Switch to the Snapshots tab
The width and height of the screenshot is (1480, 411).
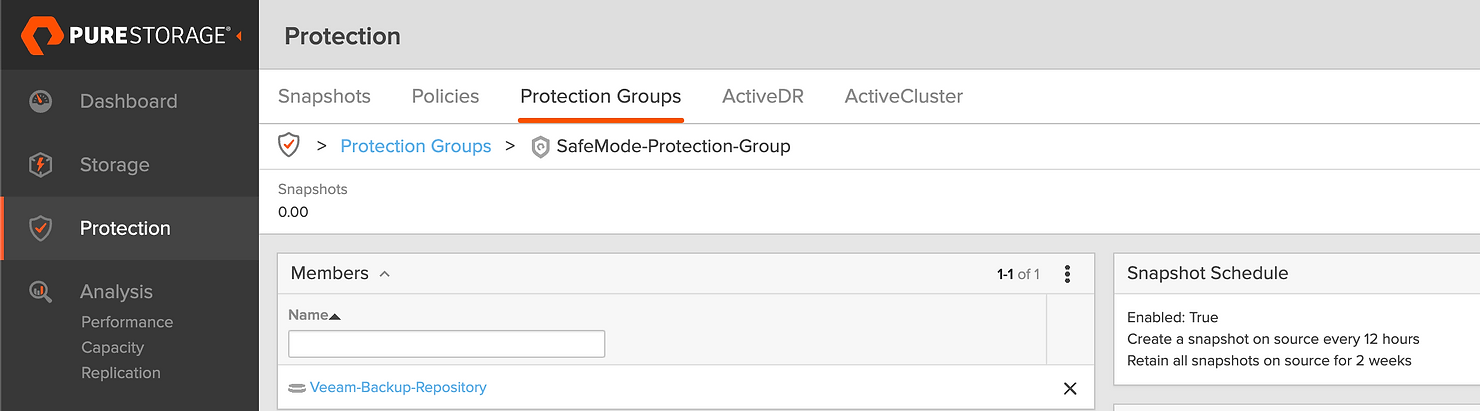coord(324,97)
